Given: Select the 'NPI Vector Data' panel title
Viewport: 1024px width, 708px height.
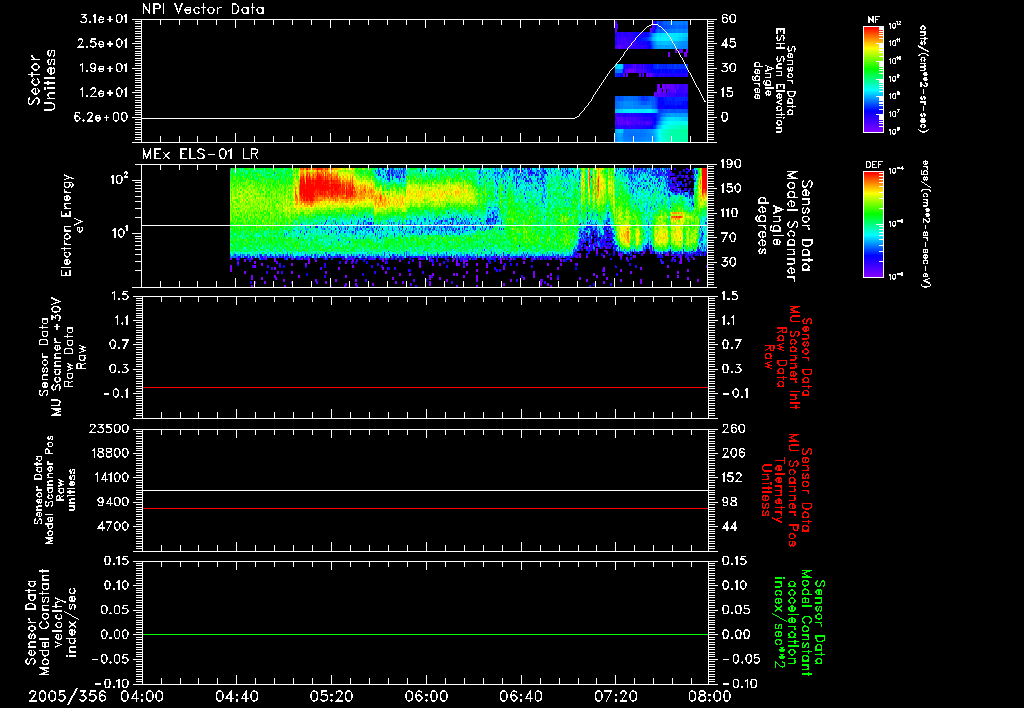Looking at the screenshot, I should tap(203, 9).
